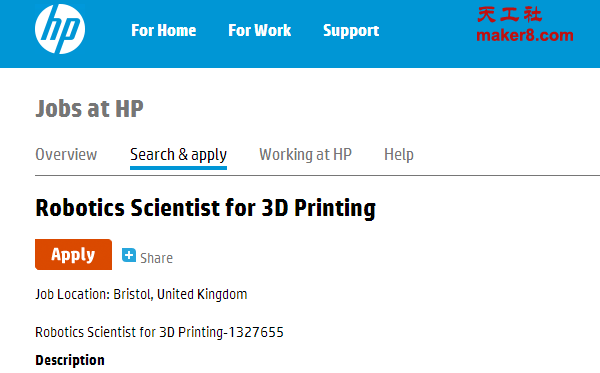Click the HP logo in the header
The height and width of the screenshot is (373, 600).
point(60,29)
